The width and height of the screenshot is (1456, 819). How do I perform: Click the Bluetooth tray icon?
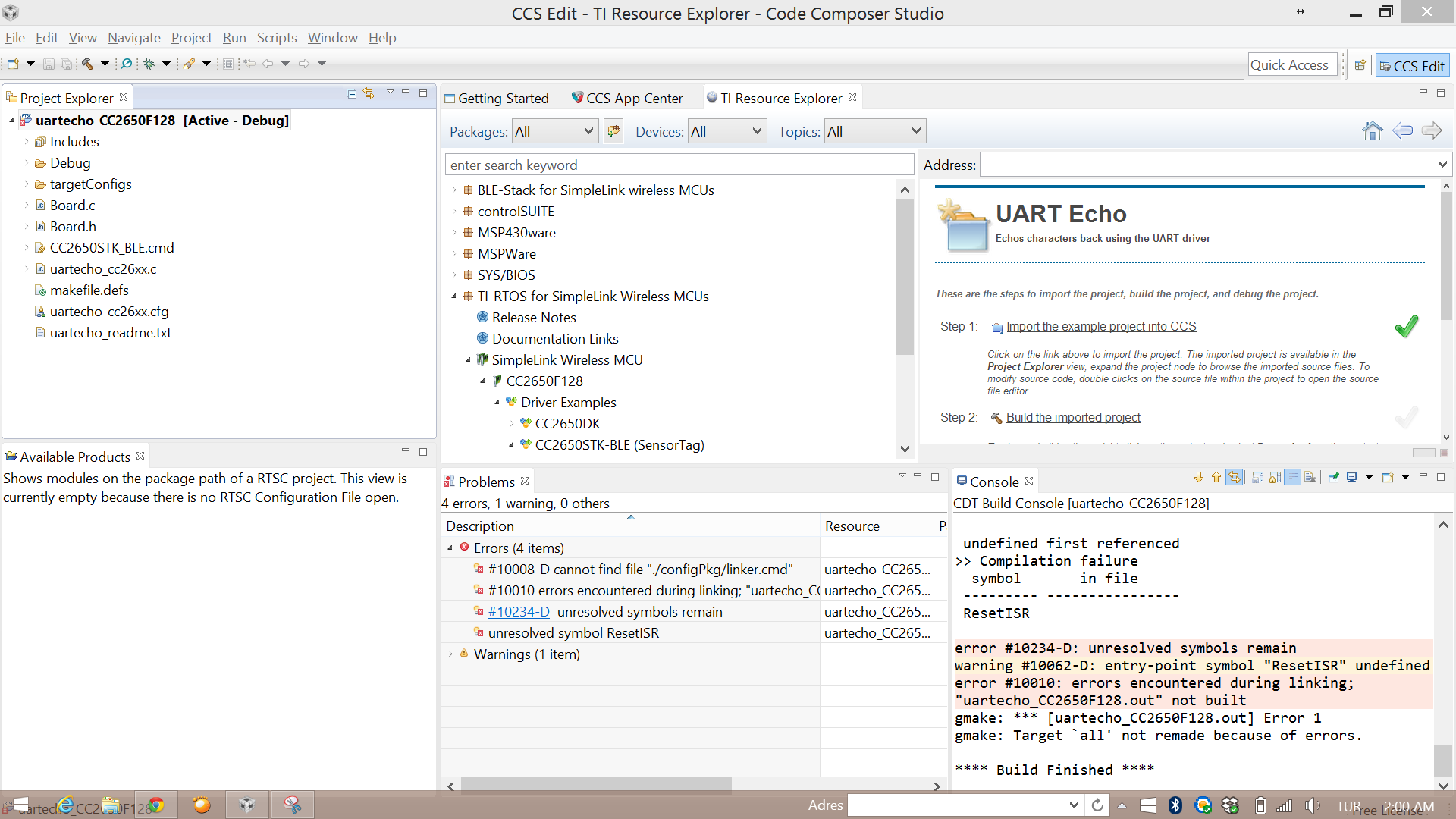coord(1175,806)
